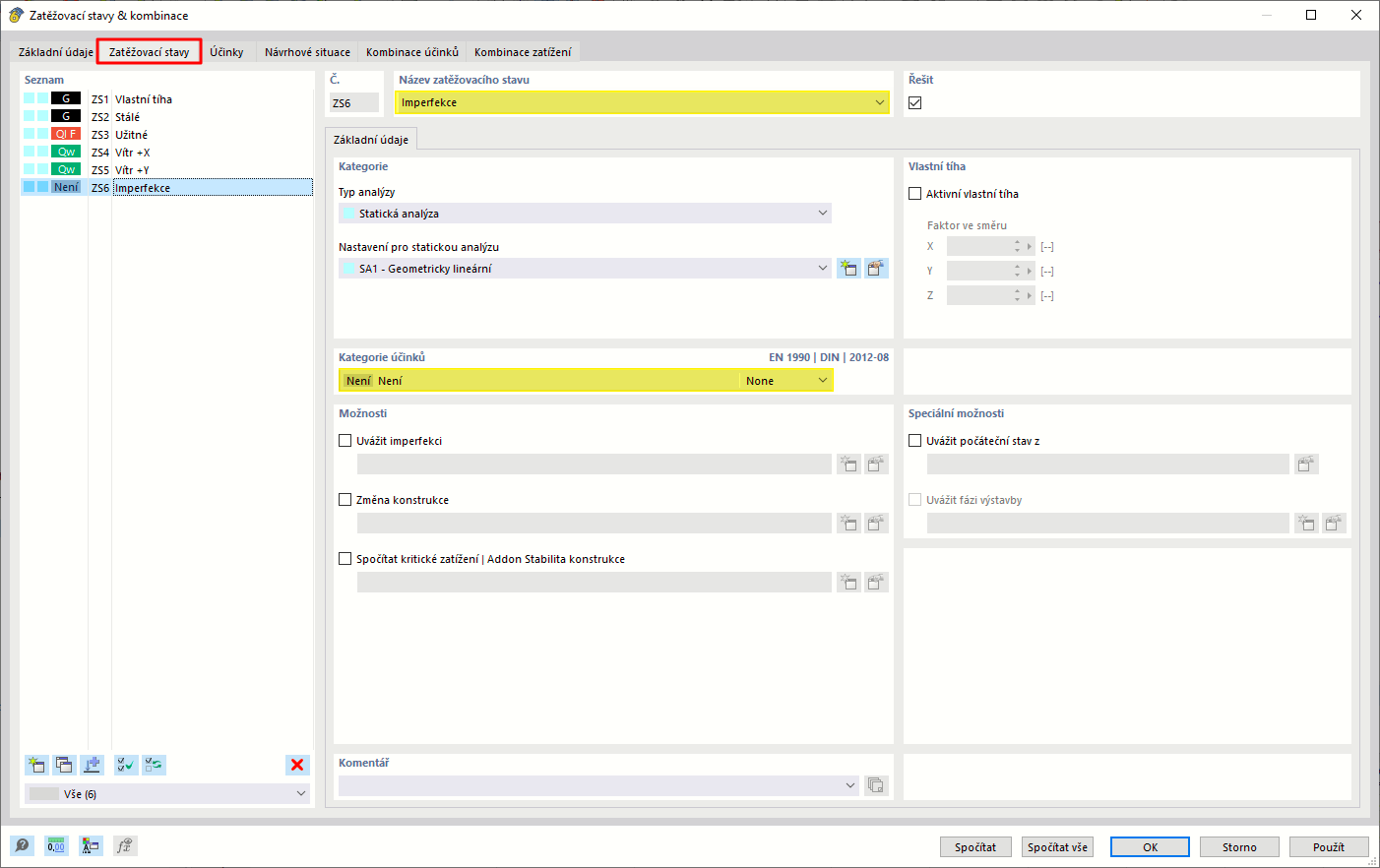The height and width of the screenshot is (868, 1380).
Task: Enable Spočítat kritické zatížení checkbox
Action: click(x=345, y=559)
